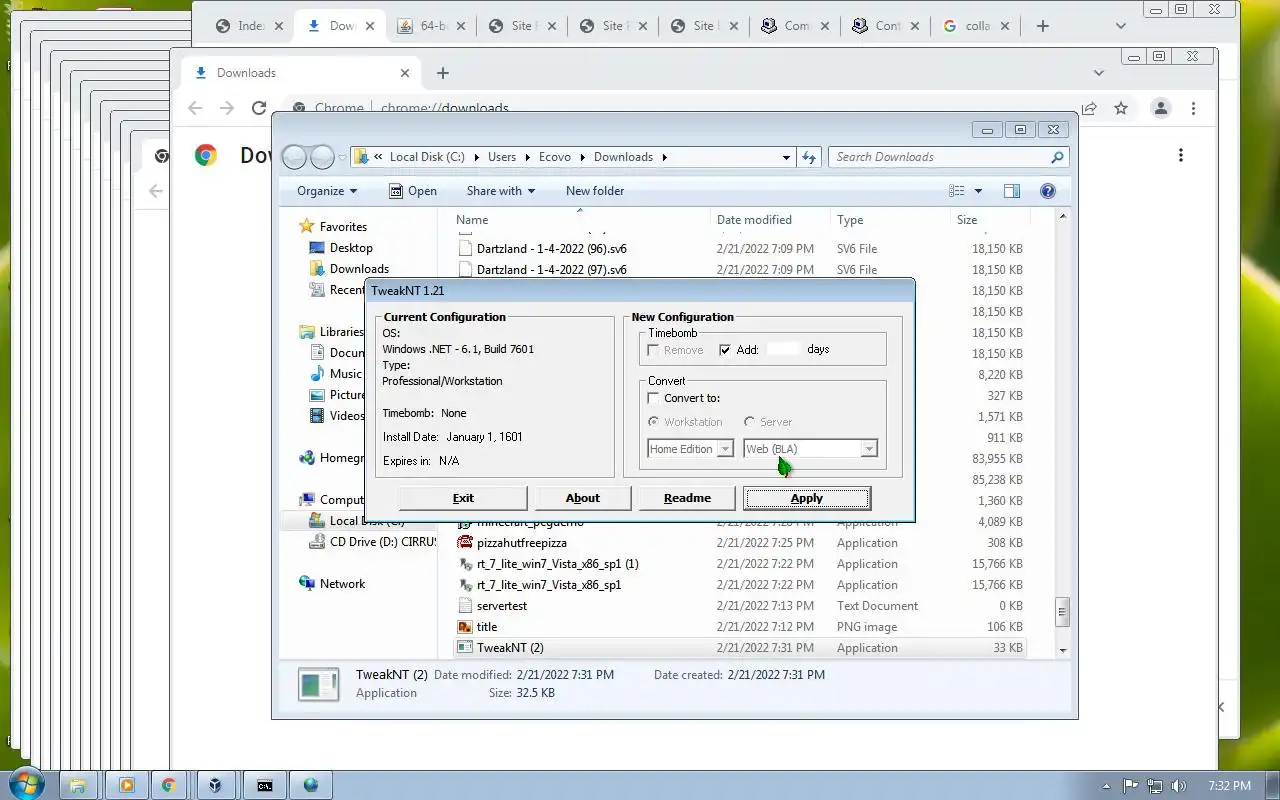Image resolution: width=1280 pixels, height=800 pixels.
Task: Open Windows Explorer from the taskbar
Action: click(79, 785)
